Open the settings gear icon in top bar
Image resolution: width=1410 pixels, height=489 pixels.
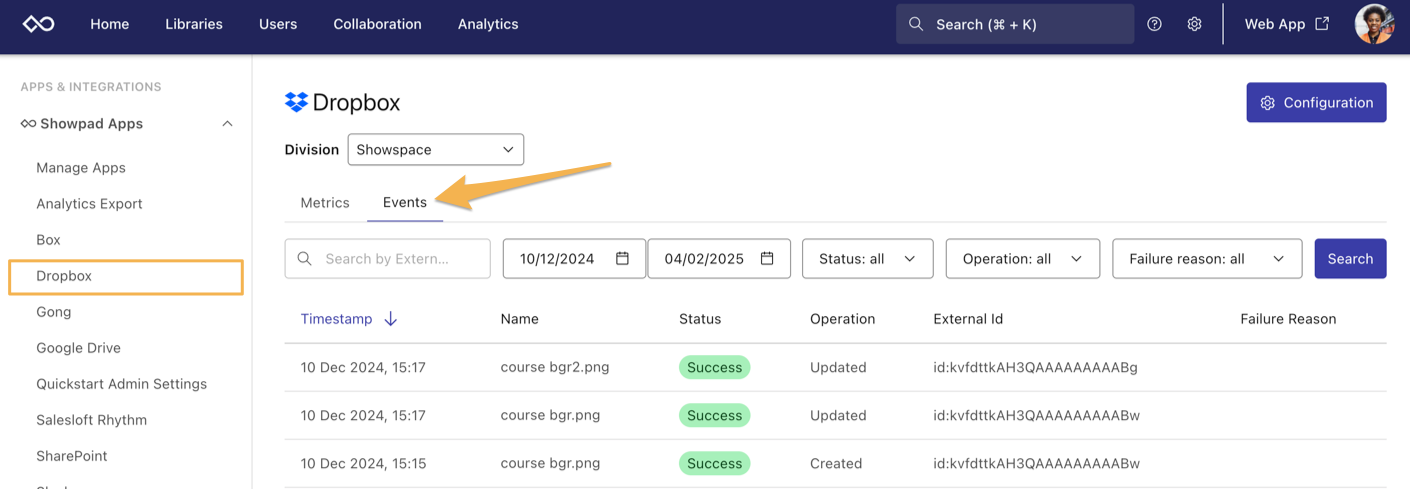1194,24
